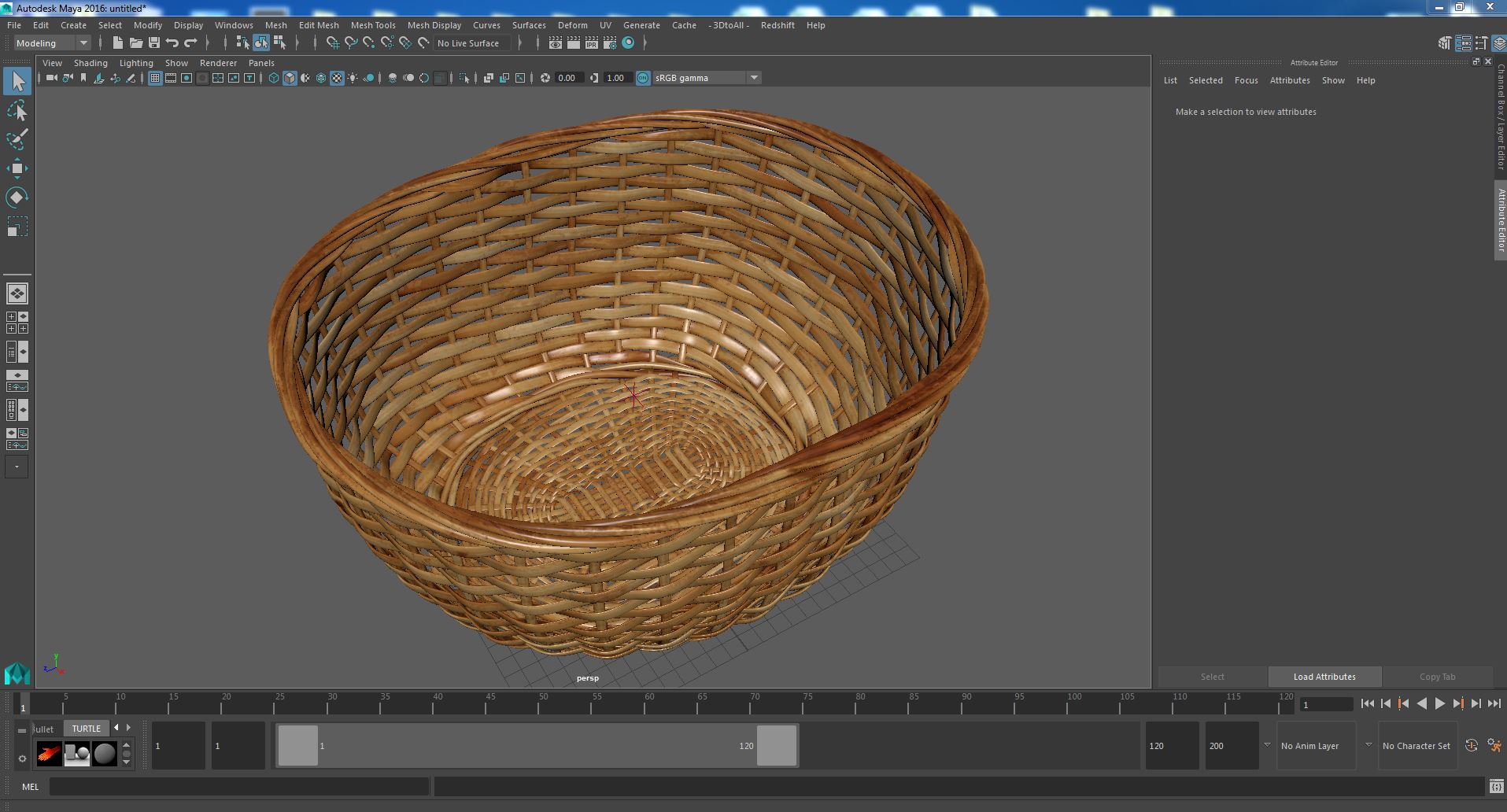Show previous shelf tab arrow
Image resolution: width=1507 pixels, height=812 pixels.
(x=116, y=728)
